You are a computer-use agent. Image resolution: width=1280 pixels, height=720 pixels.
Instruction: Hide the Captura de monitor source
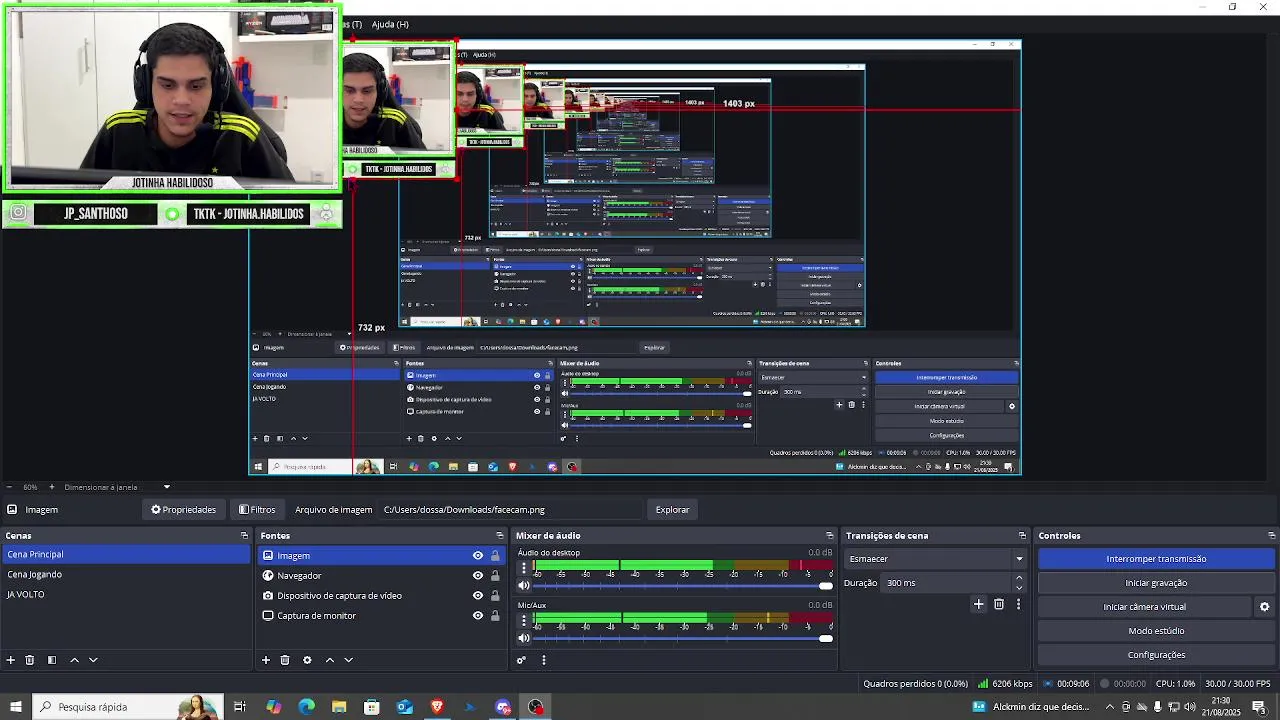pyautogui.click(x=478, y=616)
